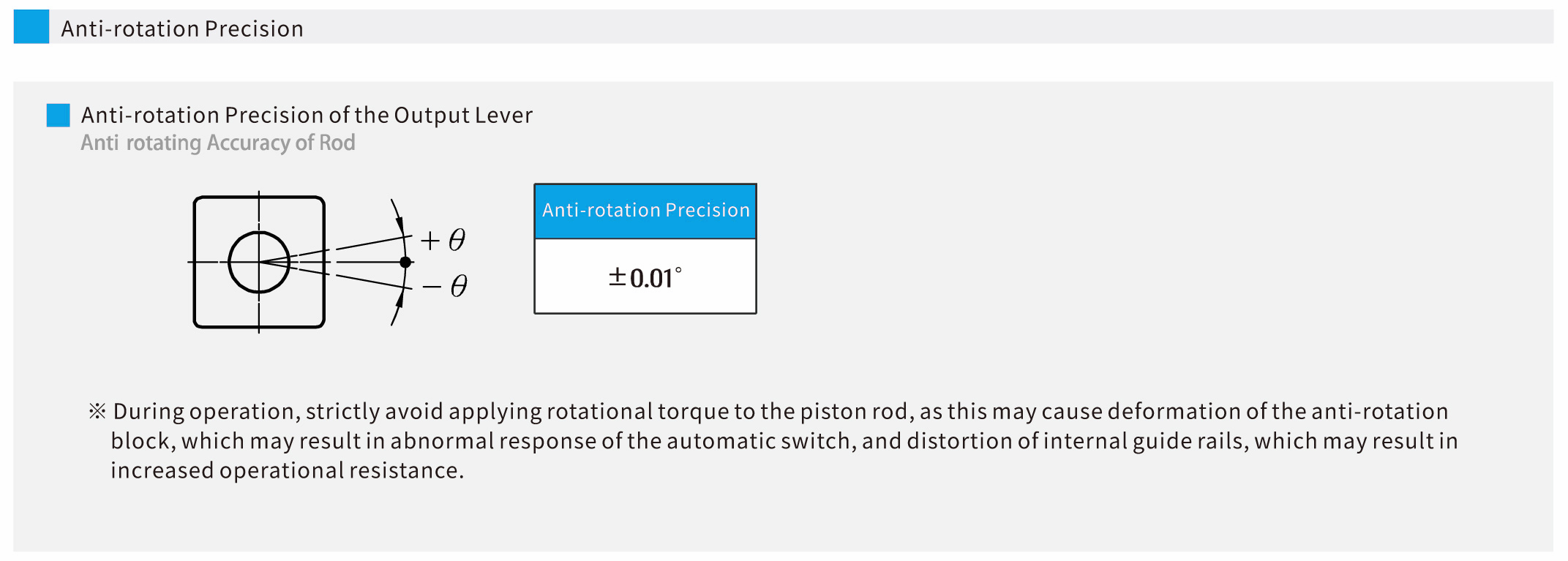Click the small blue square beside Output Lever heading

click(x=58, y=115)
